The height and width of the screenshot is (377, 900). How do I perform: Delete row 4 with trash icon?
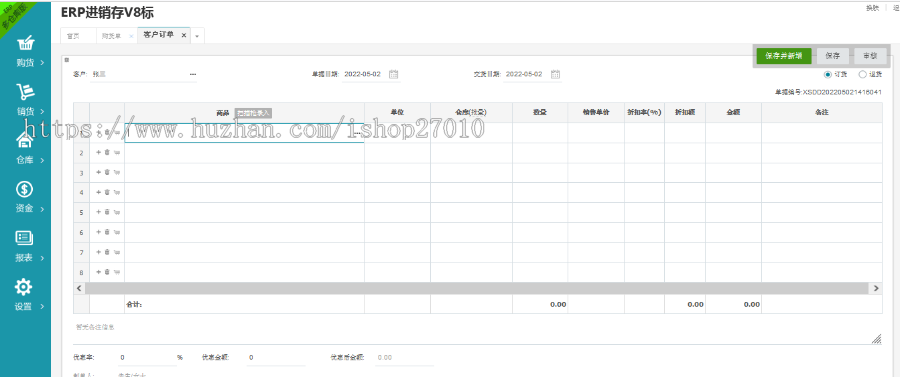(107, 192)
